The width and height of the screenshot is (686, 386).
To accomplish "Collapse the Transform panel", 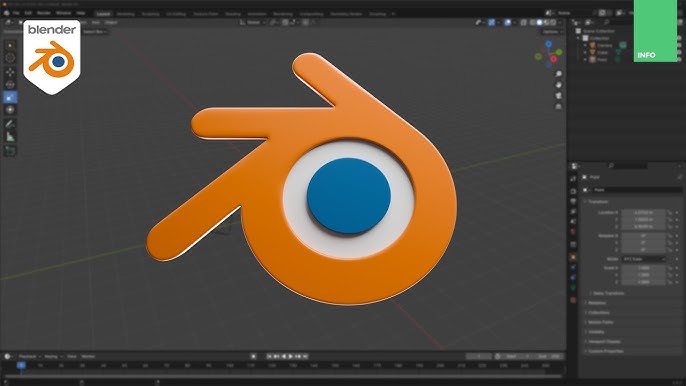I will tap(598, 202).
